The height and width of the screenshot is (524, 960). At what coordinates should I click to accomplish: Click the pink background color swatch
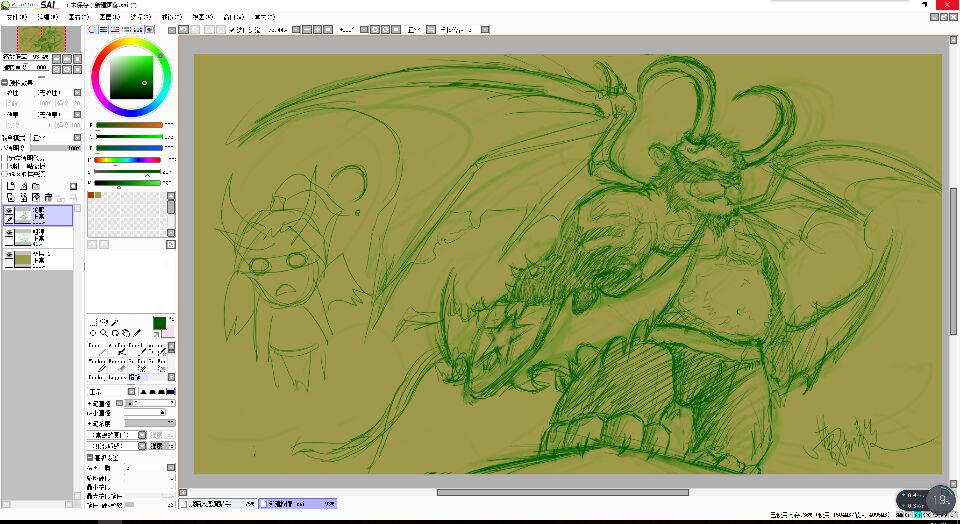169,331
